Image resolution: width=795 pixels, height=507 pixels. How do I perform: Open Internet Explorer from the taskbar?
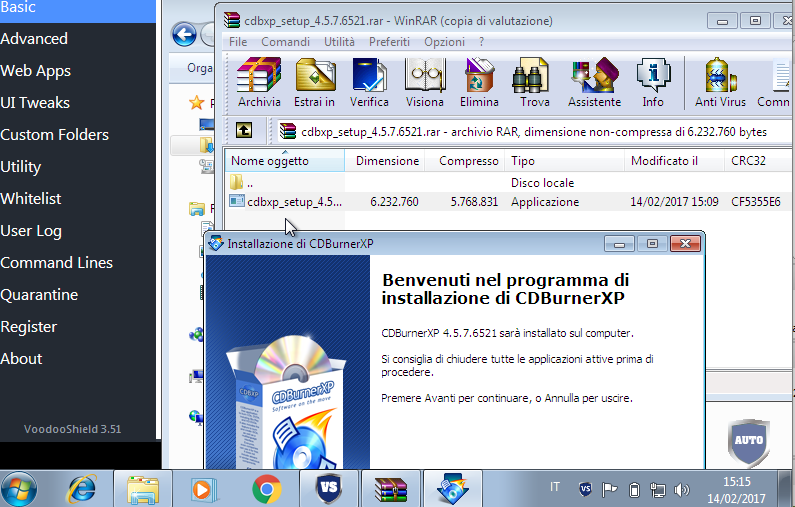(82, 489)
